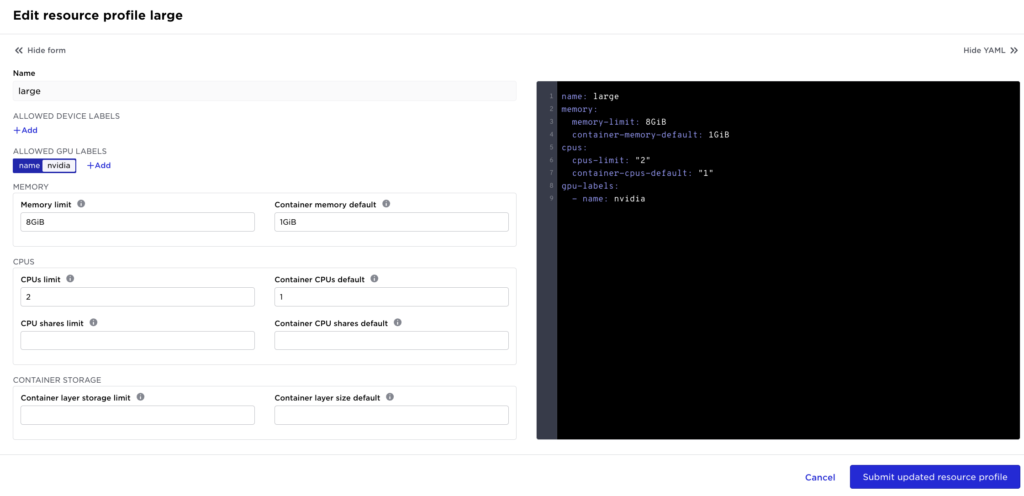
Task: Click YAML line 'container-memory-default: 1GiB'
Action: [650, 134]
